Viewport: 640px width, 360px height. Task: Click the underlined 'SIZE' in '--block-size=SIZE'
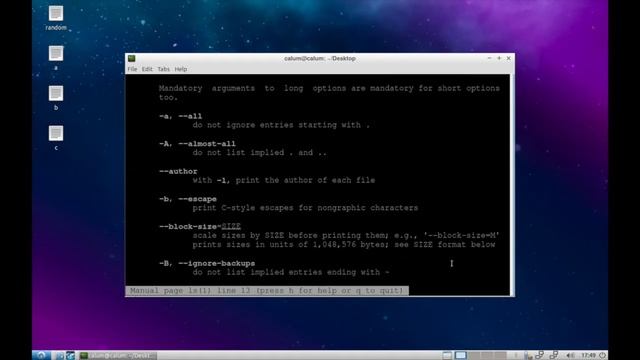231,226
